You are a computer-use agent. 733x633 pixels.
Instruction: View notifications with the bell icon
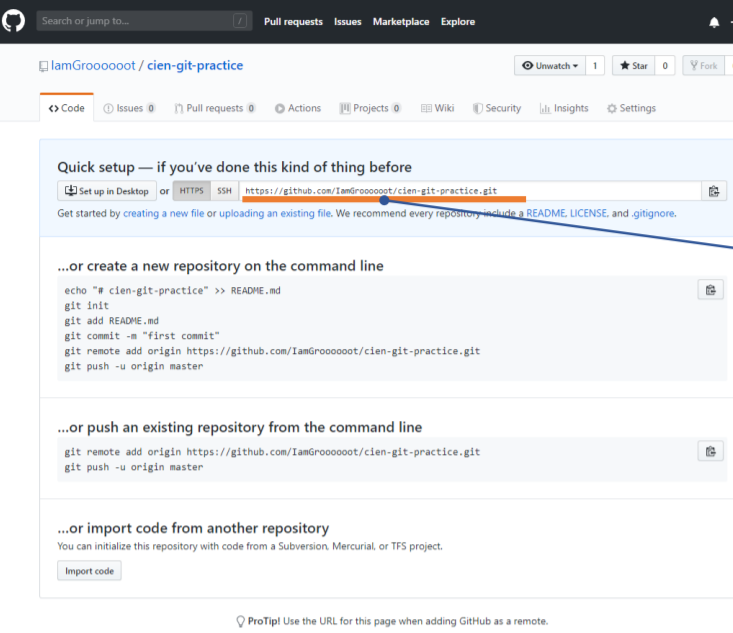714,22
